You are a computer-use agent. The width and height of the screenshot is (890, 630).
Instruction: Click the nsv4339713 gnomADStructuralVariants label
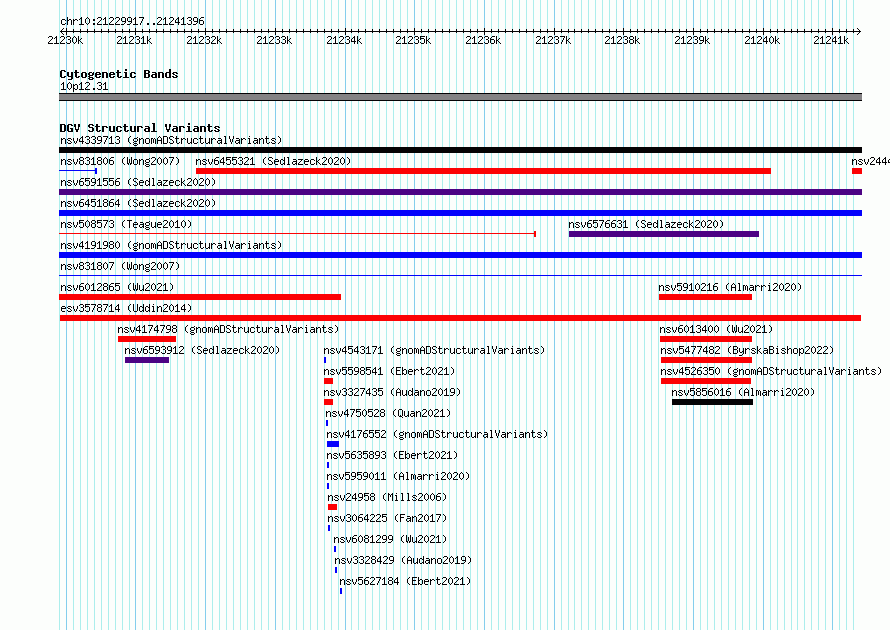click(x=171, y=140)
